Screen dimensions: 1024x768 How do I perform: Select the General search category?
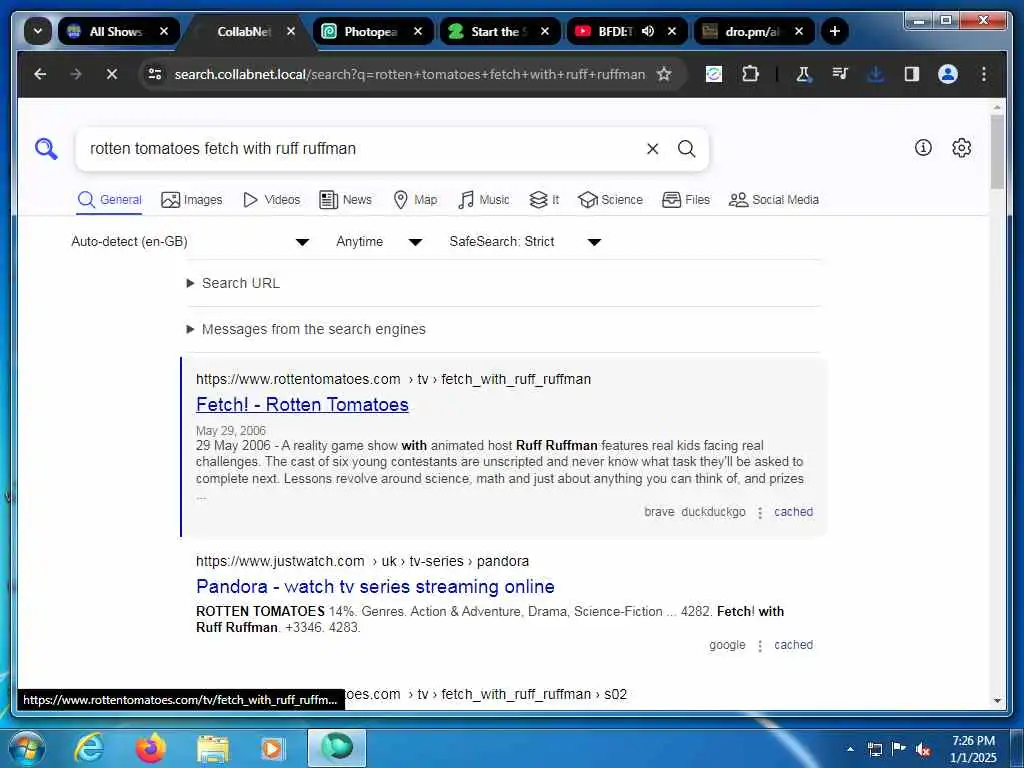coord(109,200)
